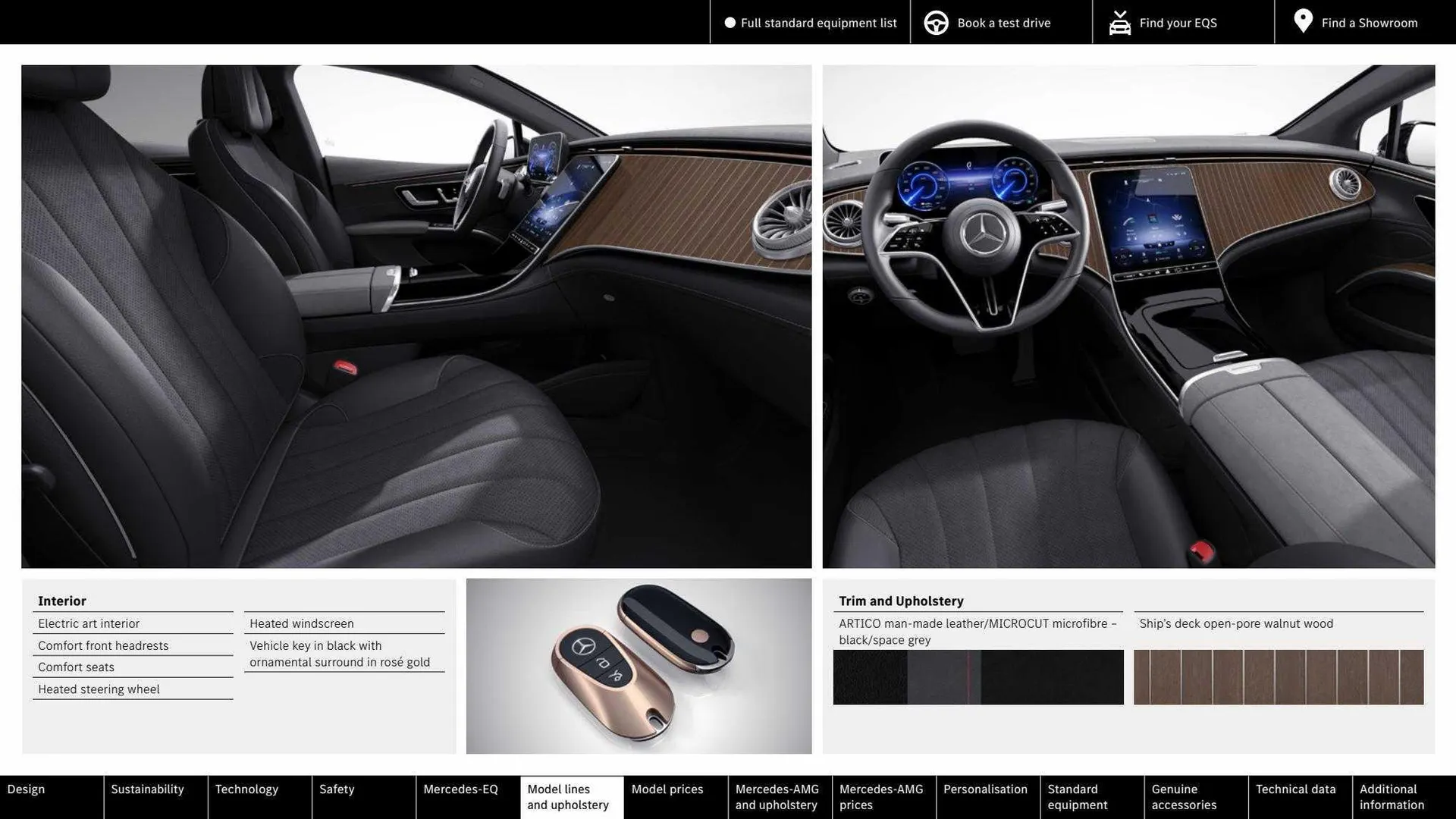Click the steering wheel test drive icon
The width and height of the screenshot is (1456, 819).
point(936,23)
